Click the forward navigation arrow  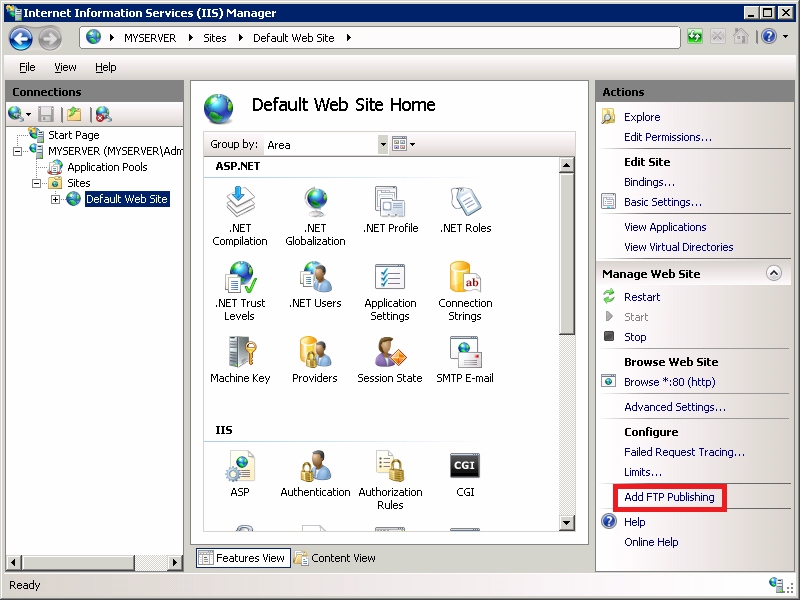49,38
